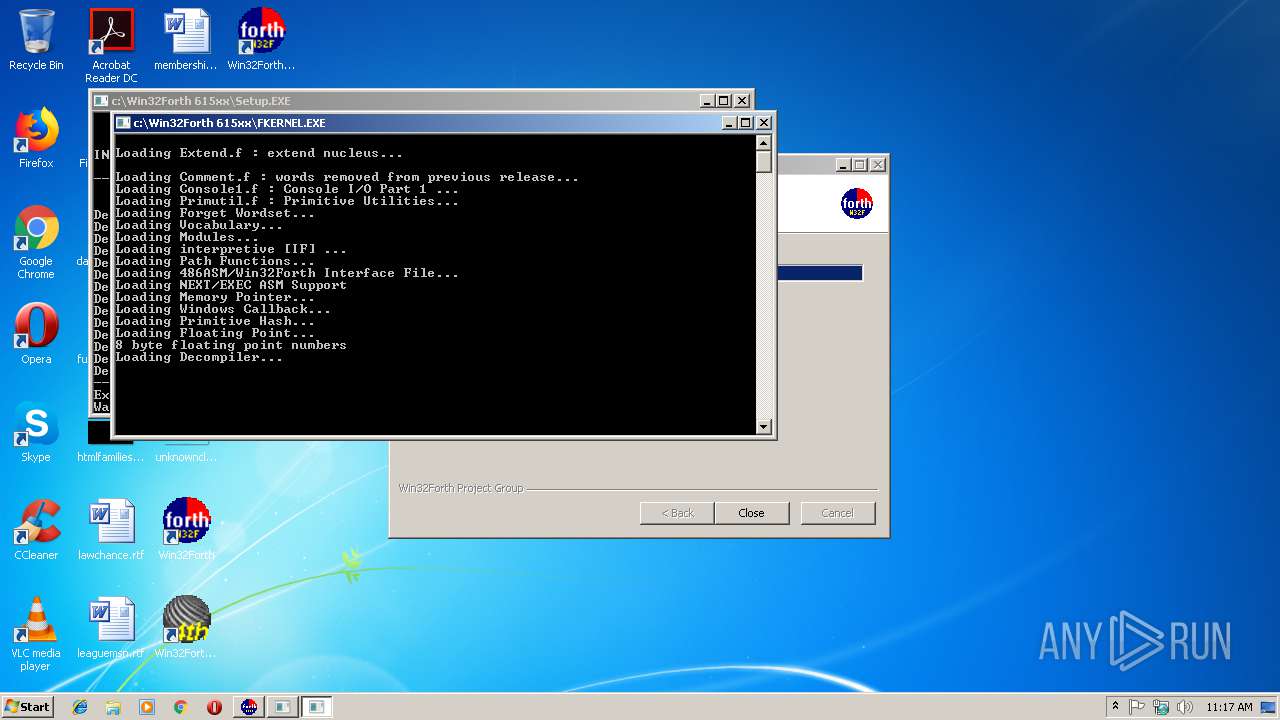Open Opera from the taskbar
The width and height of the screenshot is (1280, 720).
(x=214, y=707)
